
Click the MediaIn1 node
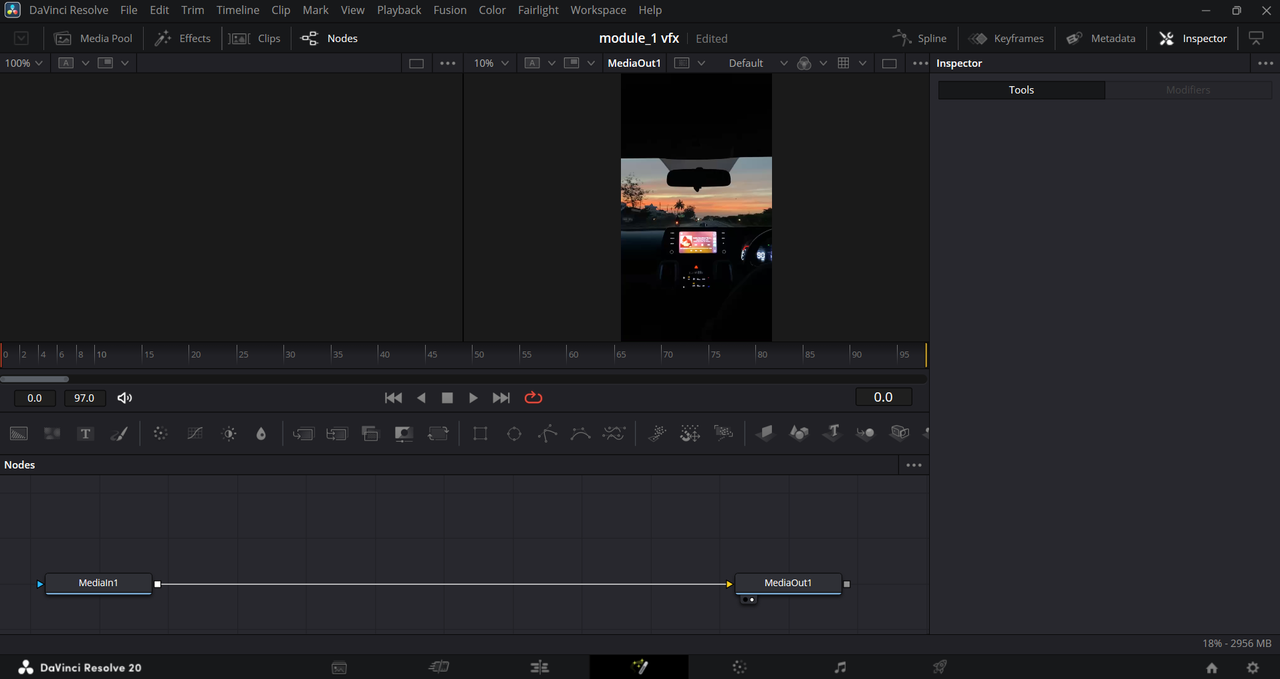point(98,583)
